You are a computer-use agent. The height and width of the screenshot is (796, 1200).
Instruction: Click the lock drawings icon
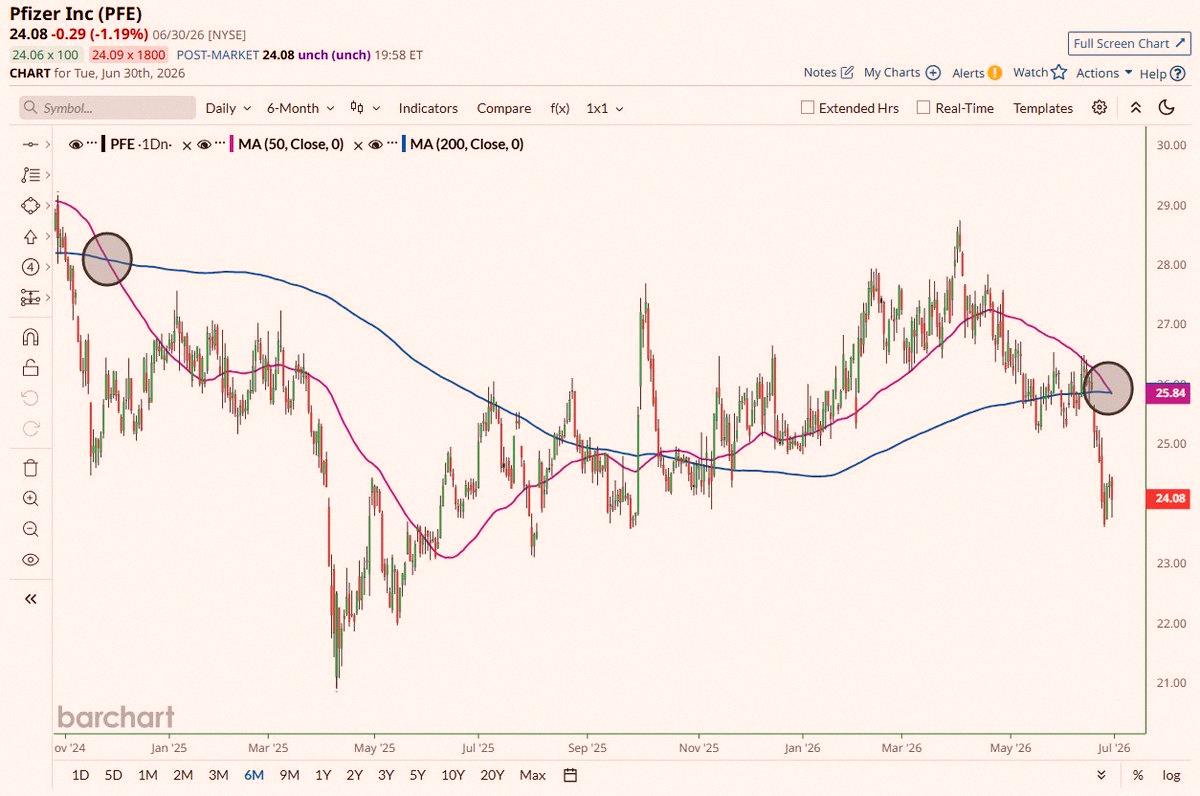pyautogui.click(x=30, y=368)
